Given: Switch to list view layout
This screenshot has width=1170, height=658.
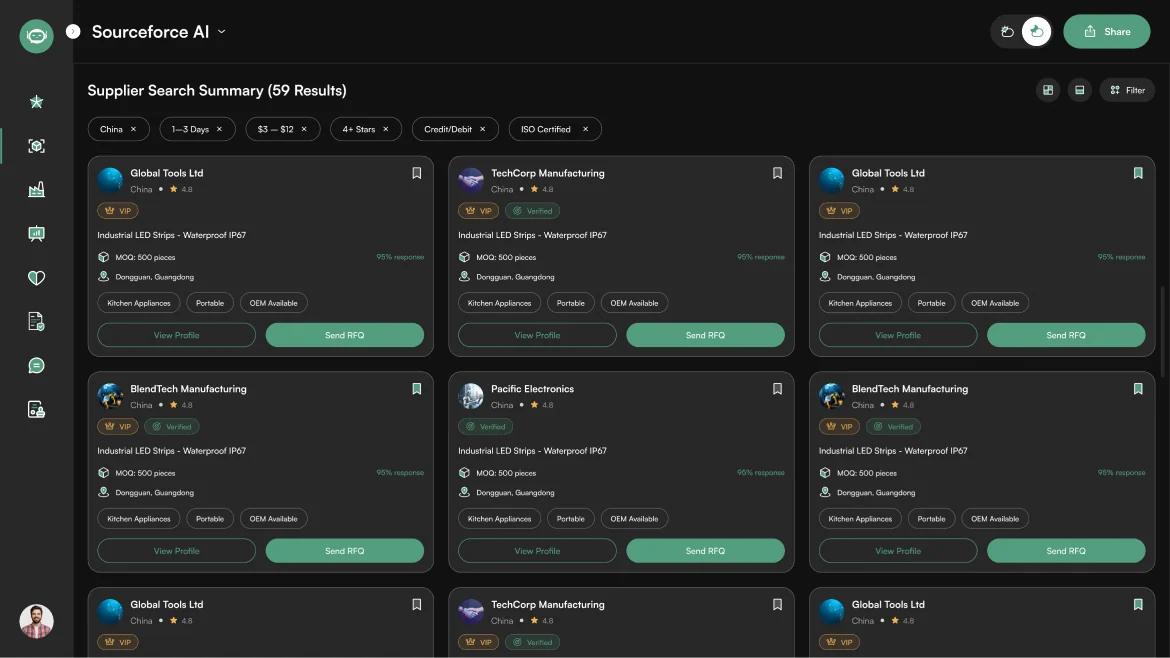Looking at the screenshot, I should pos(1080,90).
